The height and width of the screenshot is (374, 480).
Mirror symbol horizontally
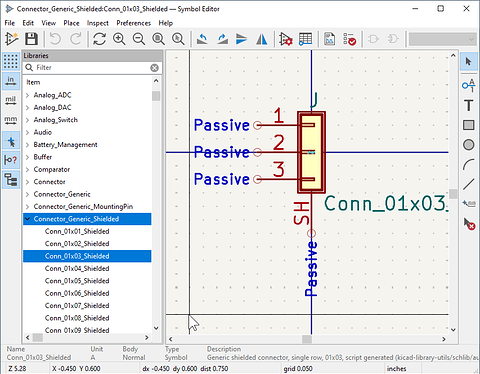(262, 39)
